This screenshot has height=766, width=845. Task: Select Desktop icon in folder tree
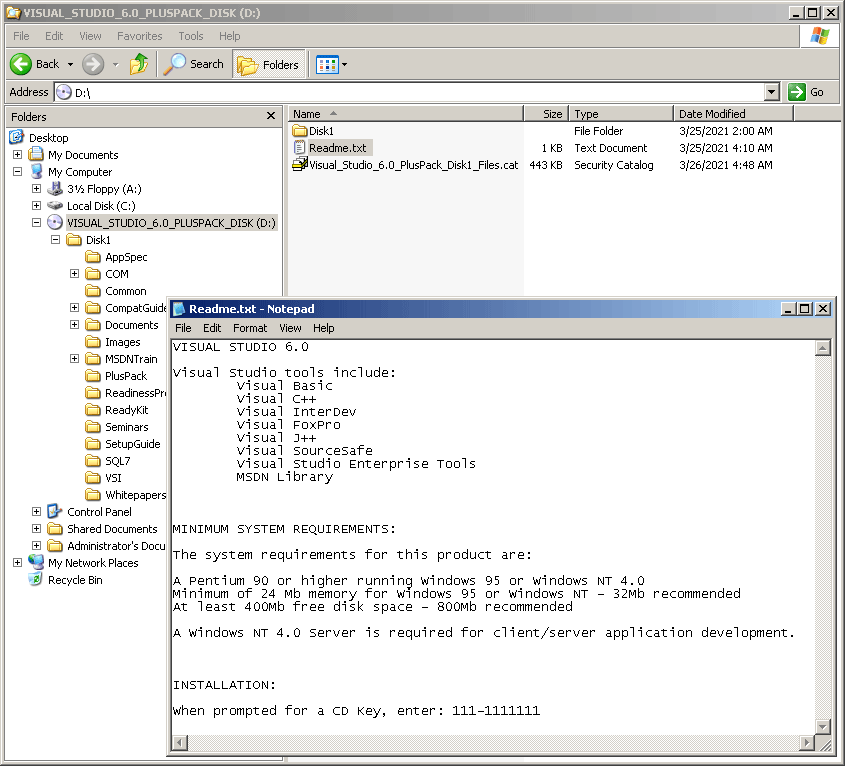pos(17,137)
